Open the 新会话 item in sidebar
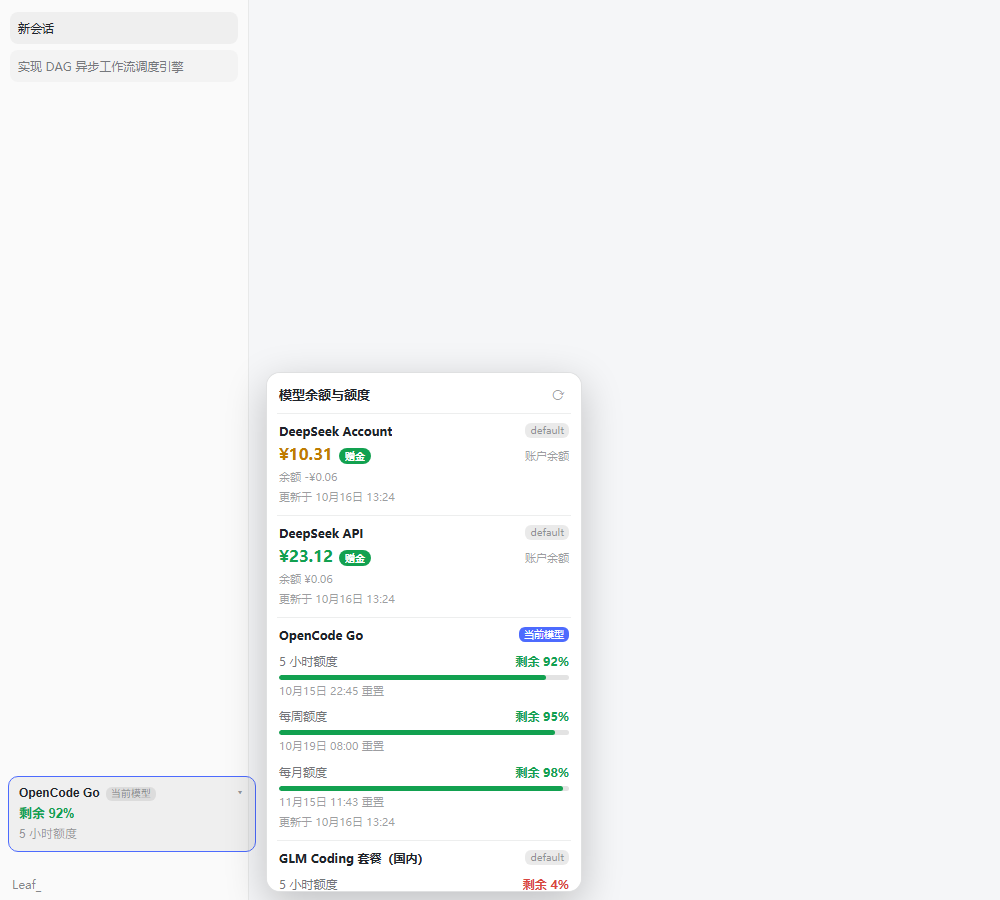The height and width of the screenshot is (900, 1000). (124, 28)
